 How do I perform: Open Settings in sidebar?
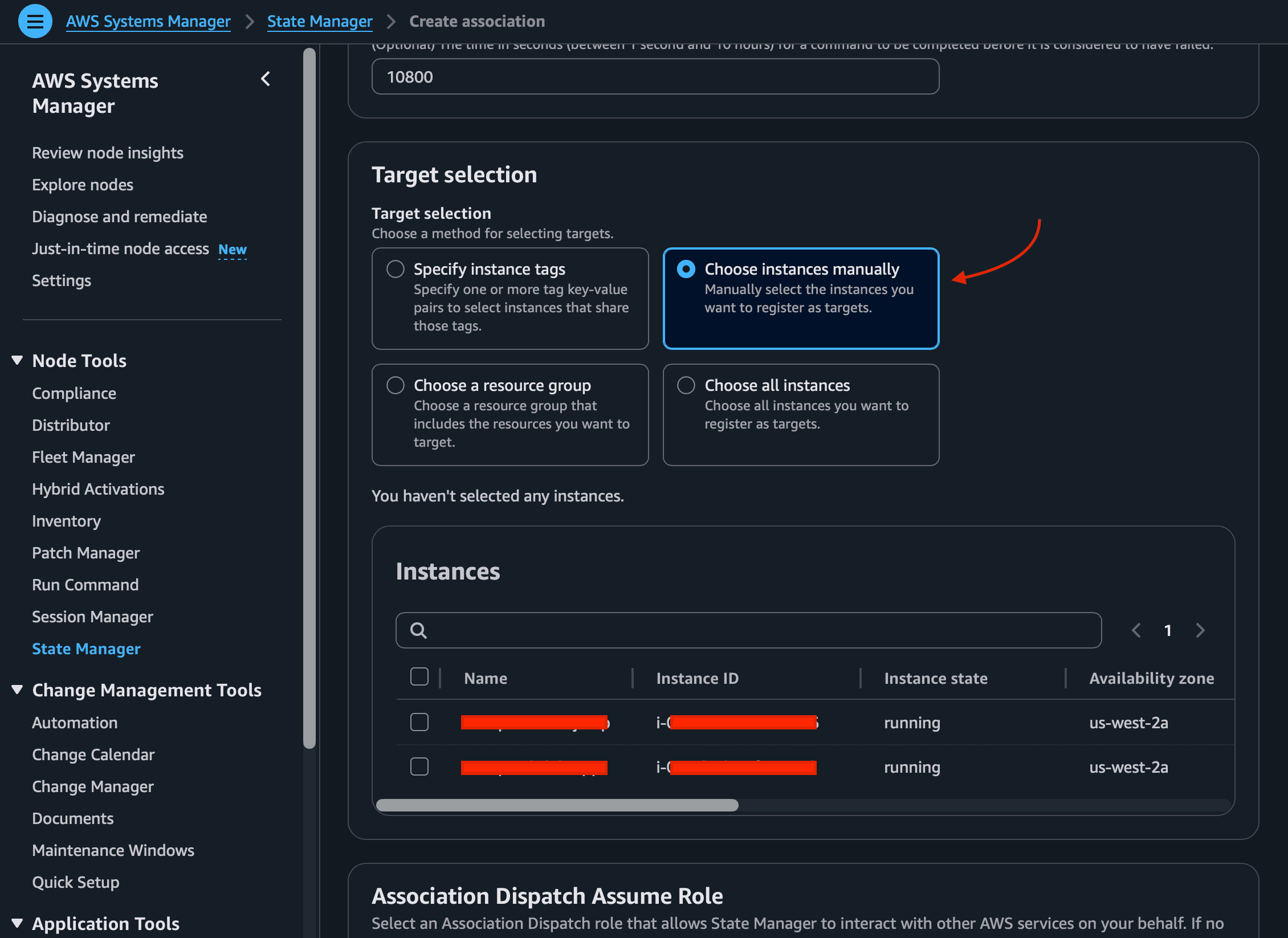(62, 280)
